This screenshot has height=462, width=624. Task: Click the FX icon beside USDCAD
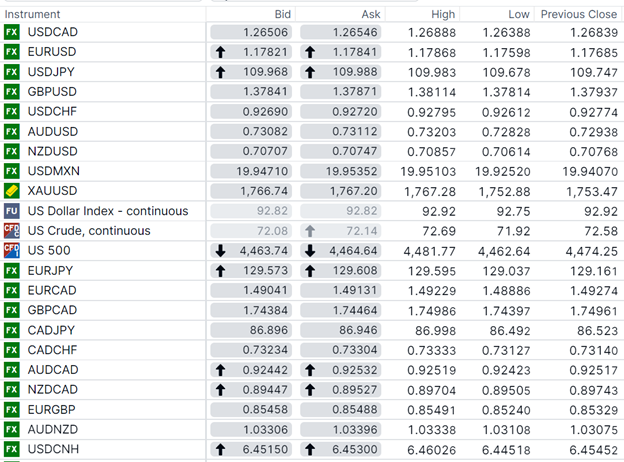[x=12, y=32]
